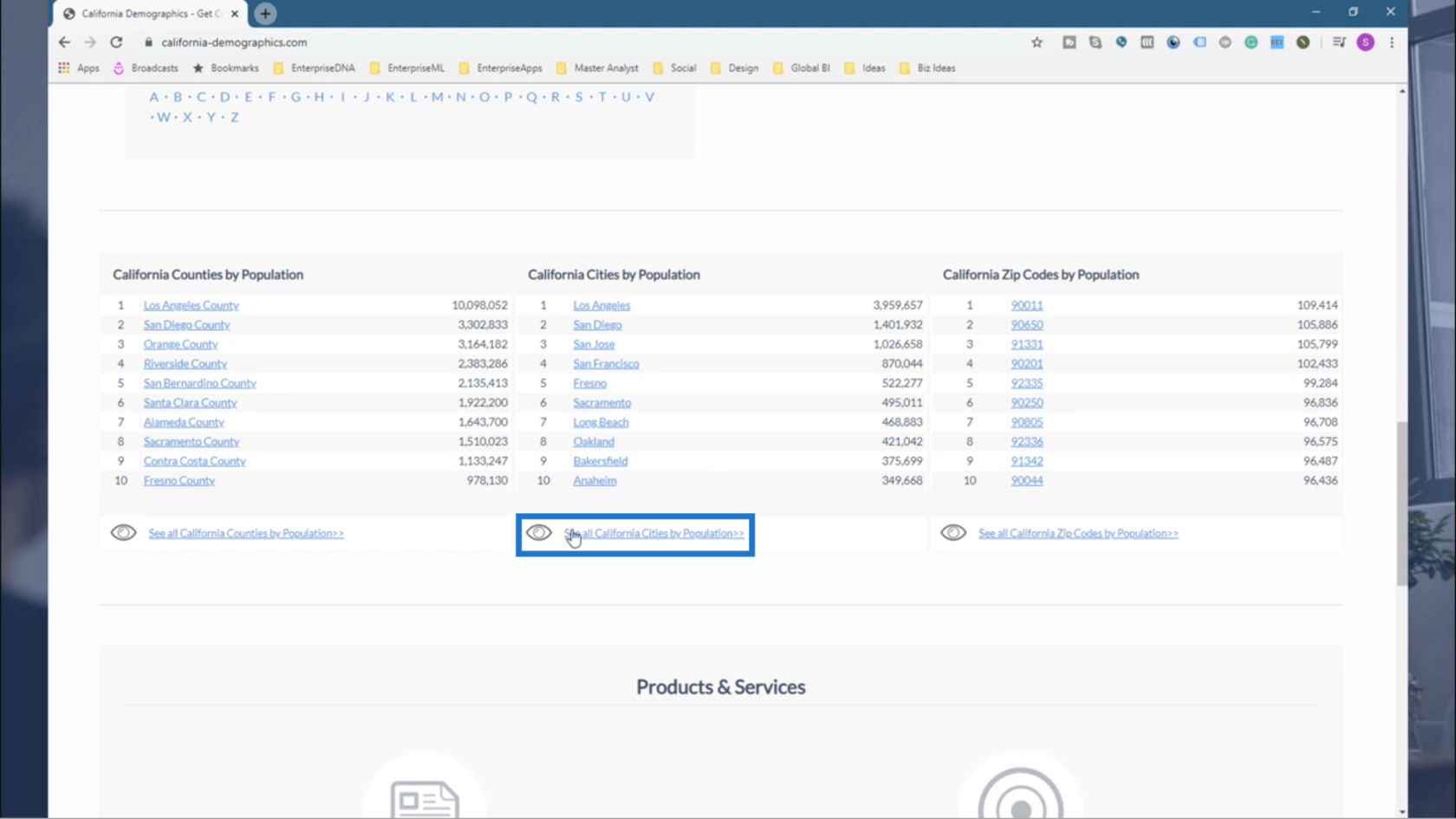Image resolution: width=1456 pixels, height=819 pixels.
Task: Open the Bookmarks star bookmark
Action: point(225,68)
